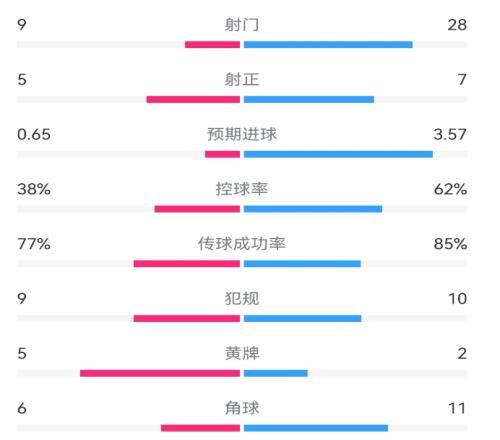This screenshot has width=500, height=440.
Task: Click the 犯规 fouls label
Action: pos(242,298)
